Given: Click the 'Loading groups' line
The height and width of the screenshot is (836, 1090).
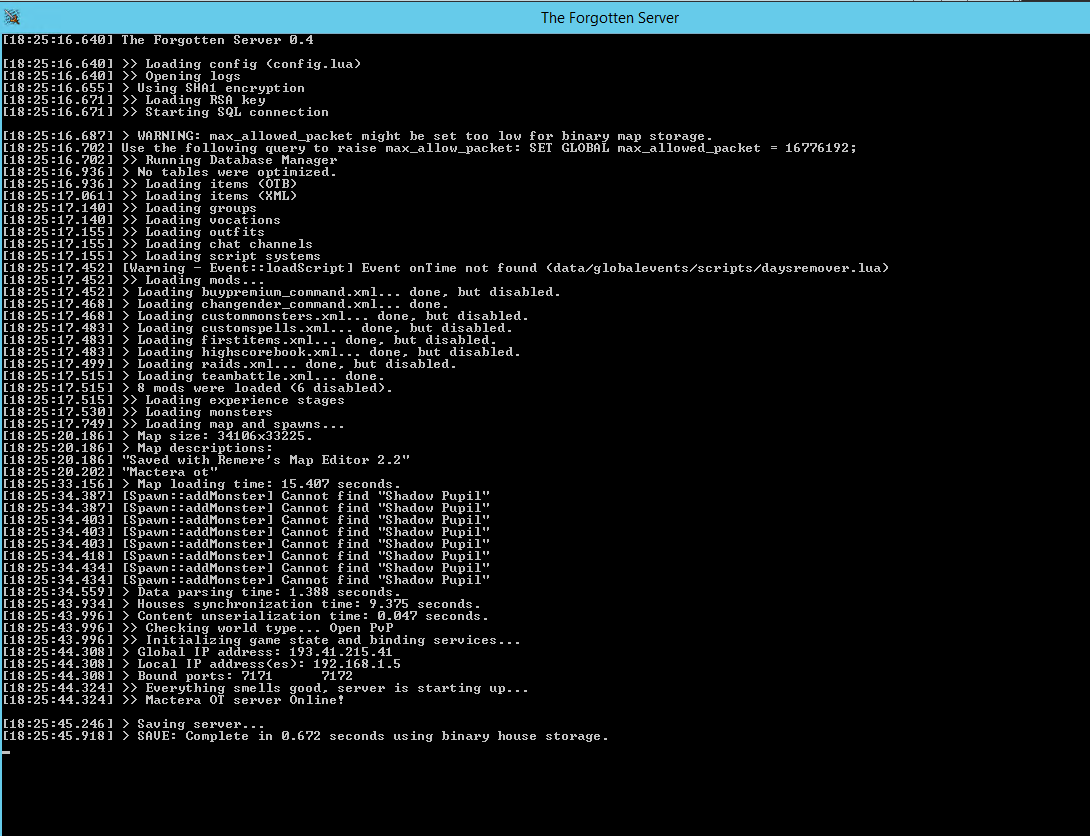Looking at the screenshot, I should 129,208.
